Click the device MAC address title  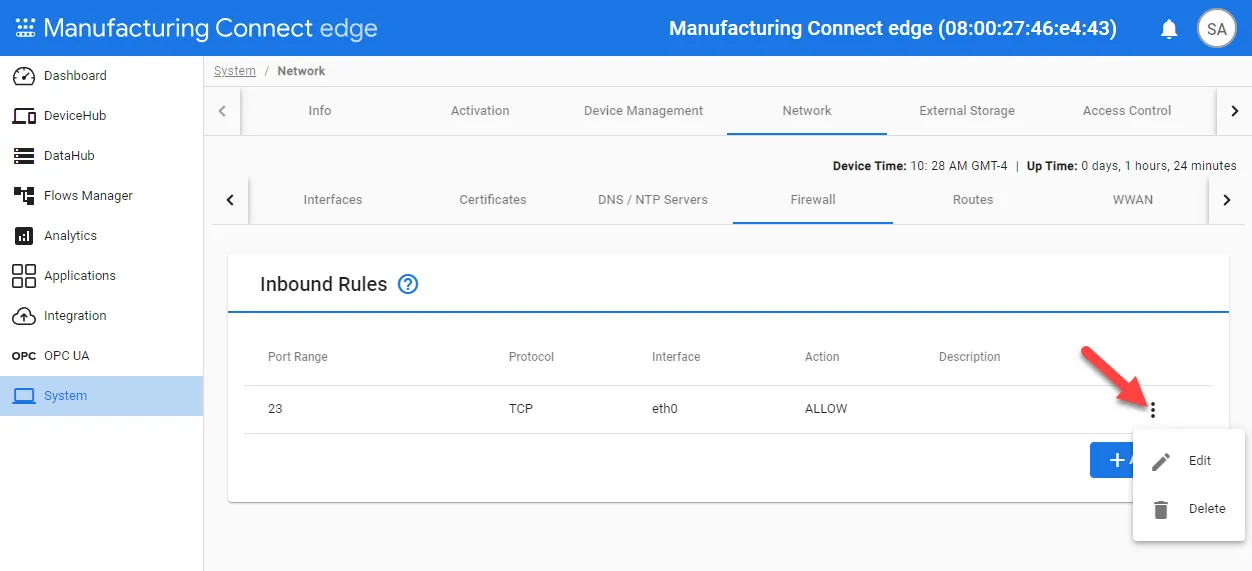pos(893,29)
